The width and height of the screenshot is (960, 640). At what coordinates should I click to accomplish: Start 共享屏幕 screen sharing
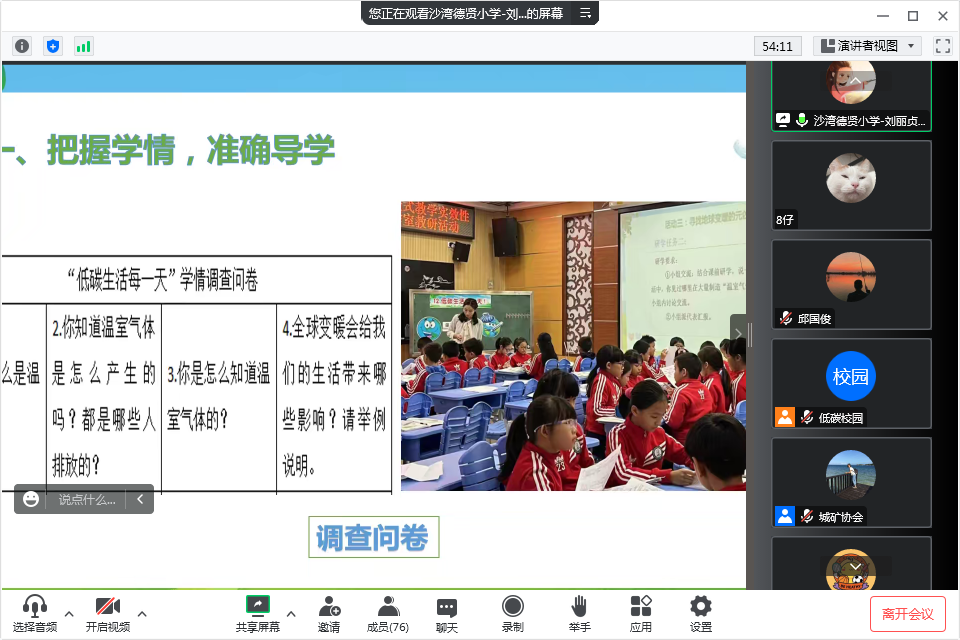(x=258, y=612)
